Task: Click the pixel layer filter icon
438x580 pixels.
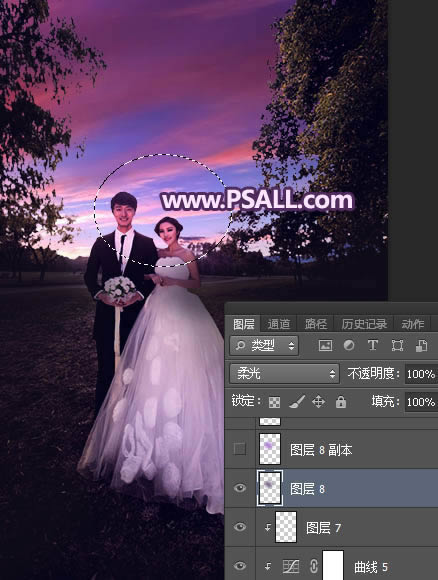Action: tap(325, 345)
